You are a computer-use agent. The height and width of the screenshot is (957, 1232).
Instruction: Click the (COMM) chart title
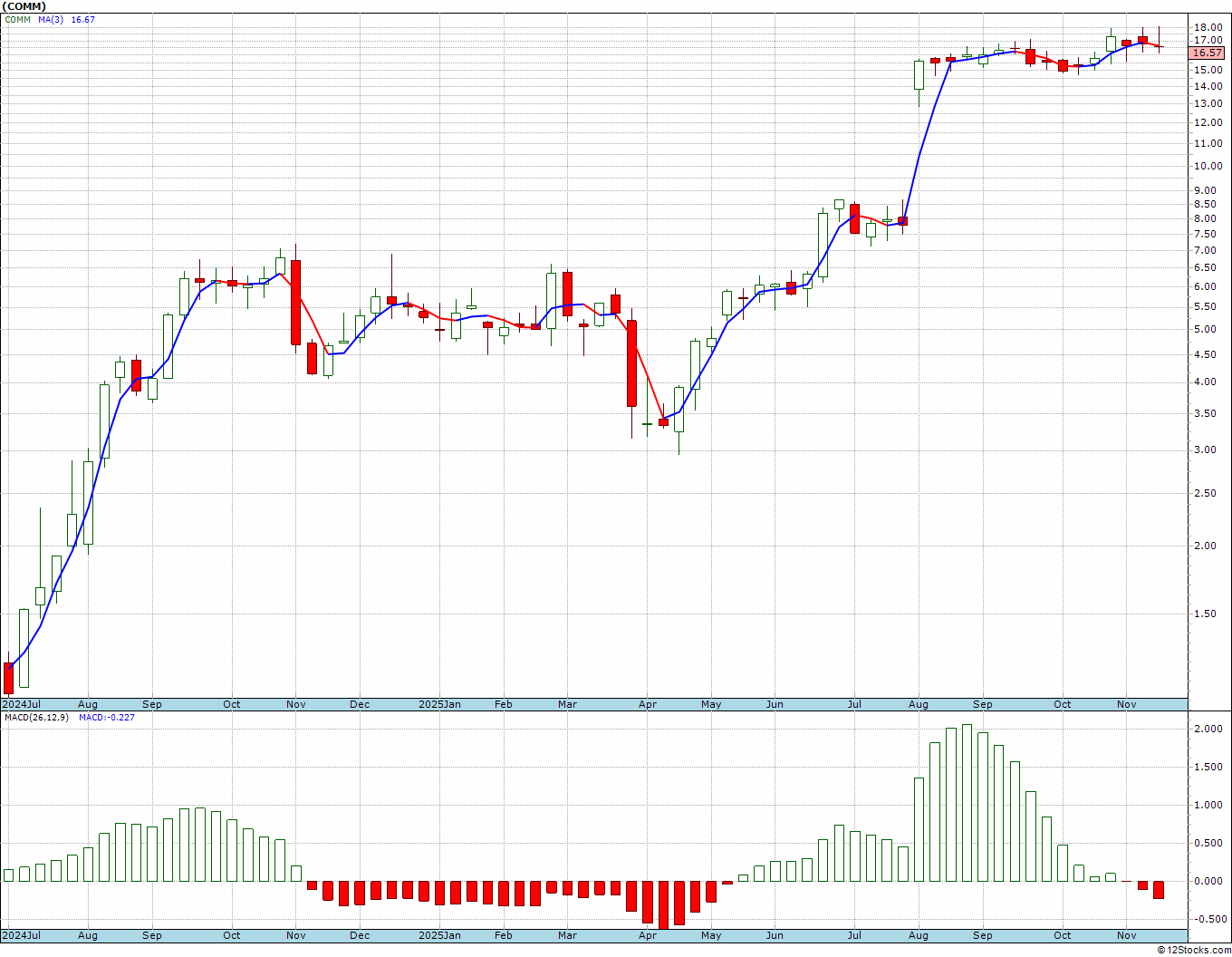24,6
